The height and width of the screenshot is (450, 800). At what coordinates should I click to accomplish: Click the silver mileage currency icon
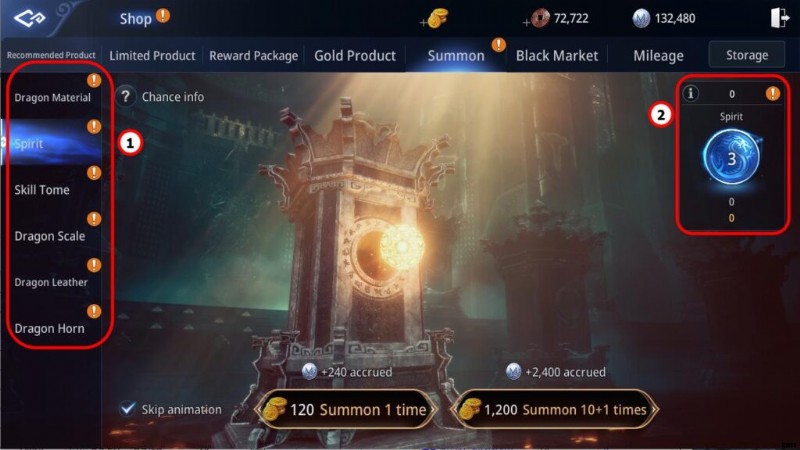641,19
